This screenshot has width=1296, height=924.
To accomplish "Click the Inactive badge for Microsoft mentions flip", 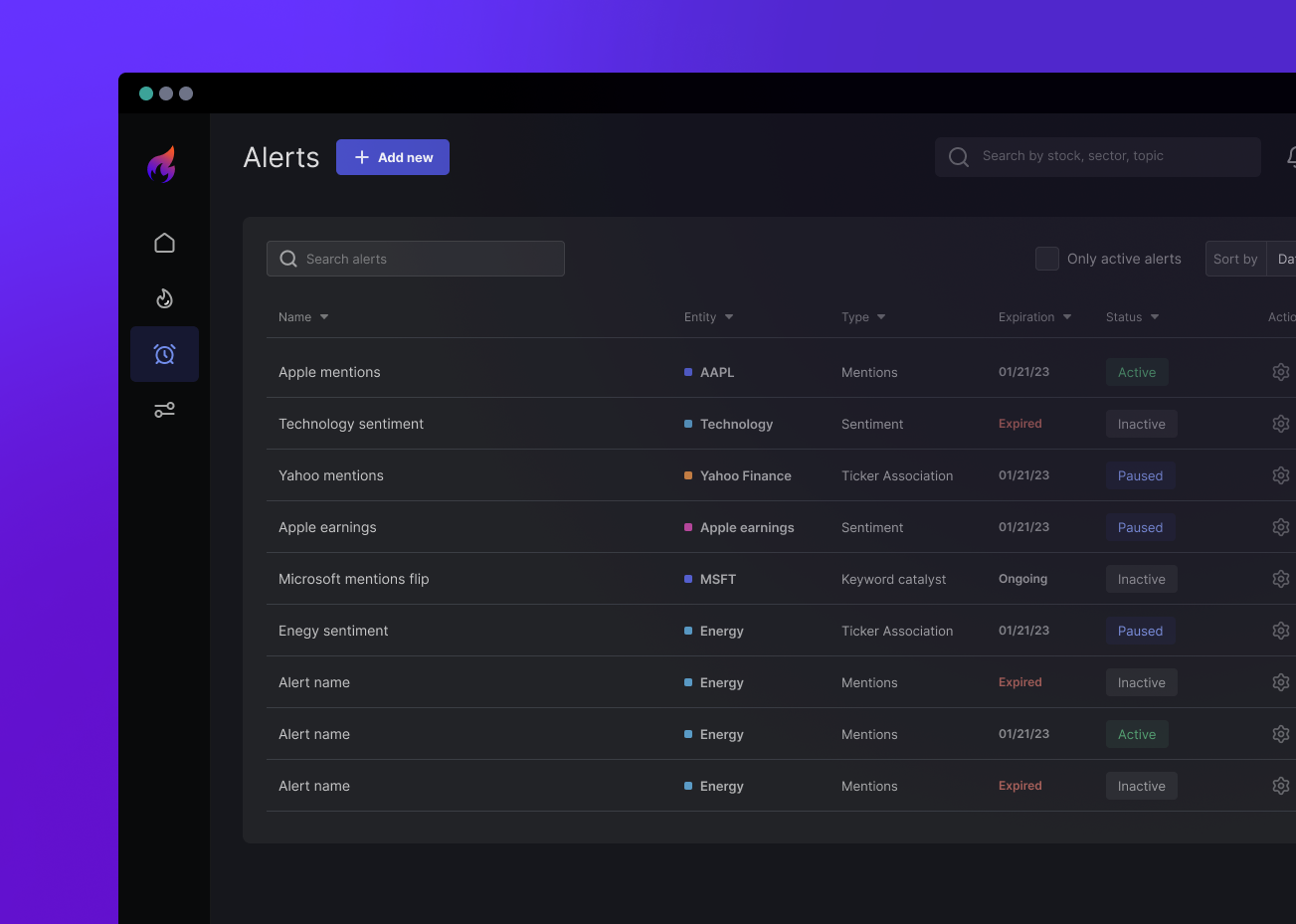I will [x=1142, y=579].
